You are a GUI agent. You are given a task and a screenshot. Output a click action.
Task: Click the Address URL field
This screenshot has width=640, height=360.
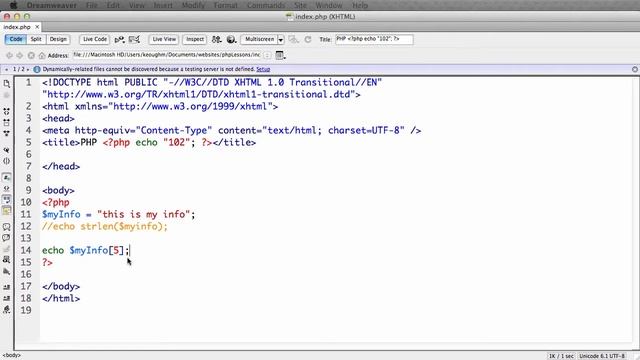click(167, 55)
